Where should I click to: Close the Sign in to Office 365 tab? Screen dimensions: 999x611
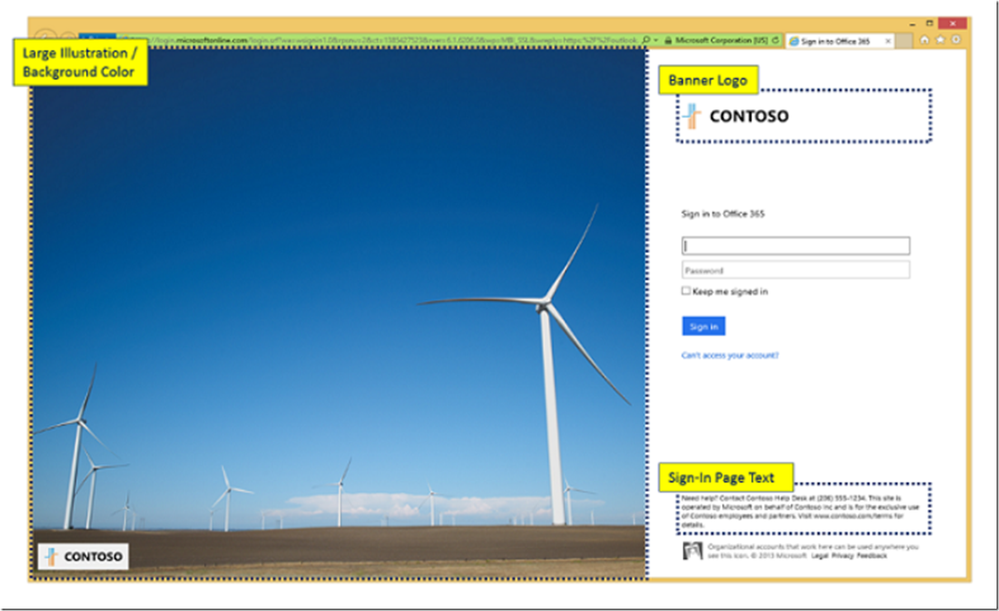point(888,41)
